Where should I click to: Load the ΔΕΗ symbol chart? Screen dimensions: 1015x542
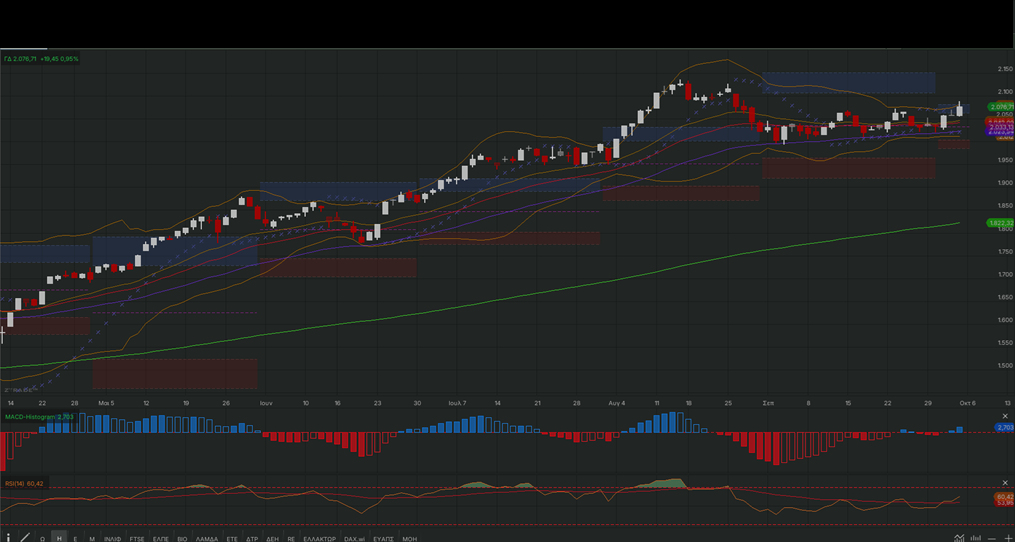coord(273,539)
